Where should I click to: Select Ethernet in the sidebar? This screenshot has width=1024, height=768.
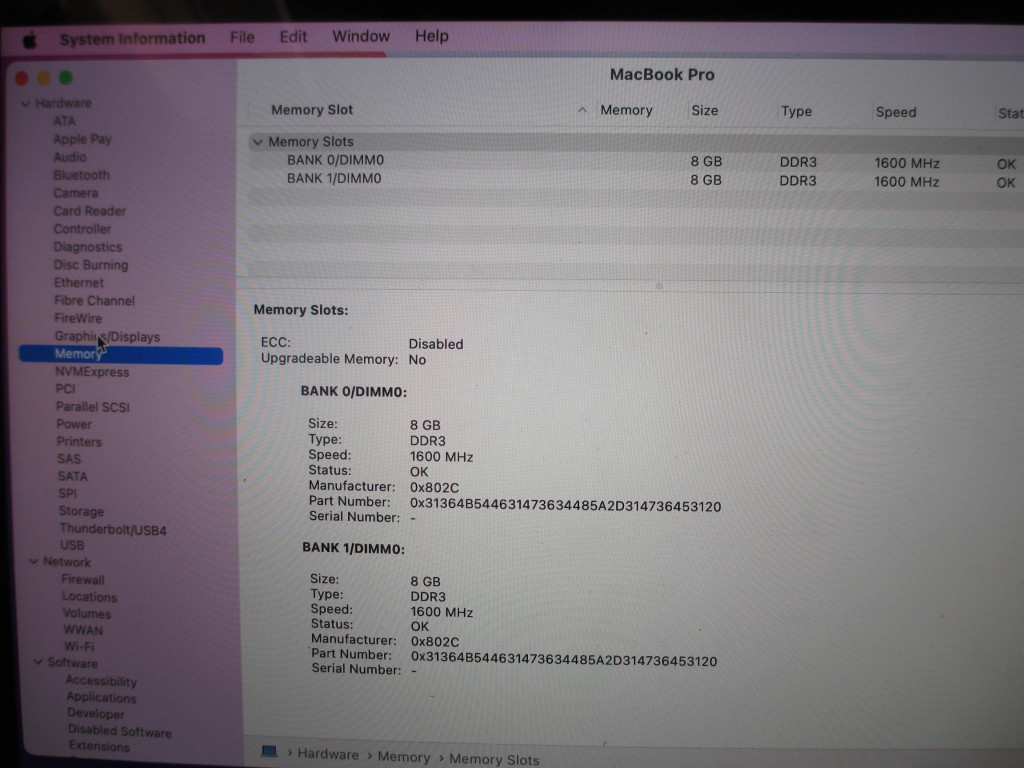79,283
